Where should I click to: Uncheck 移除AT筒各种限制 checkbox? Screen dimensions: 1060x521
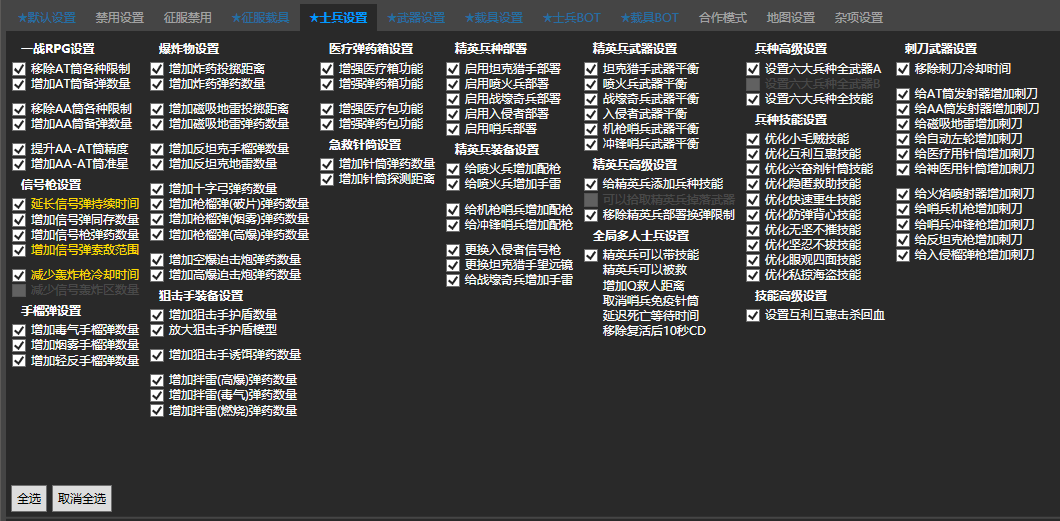coord(20,69)
